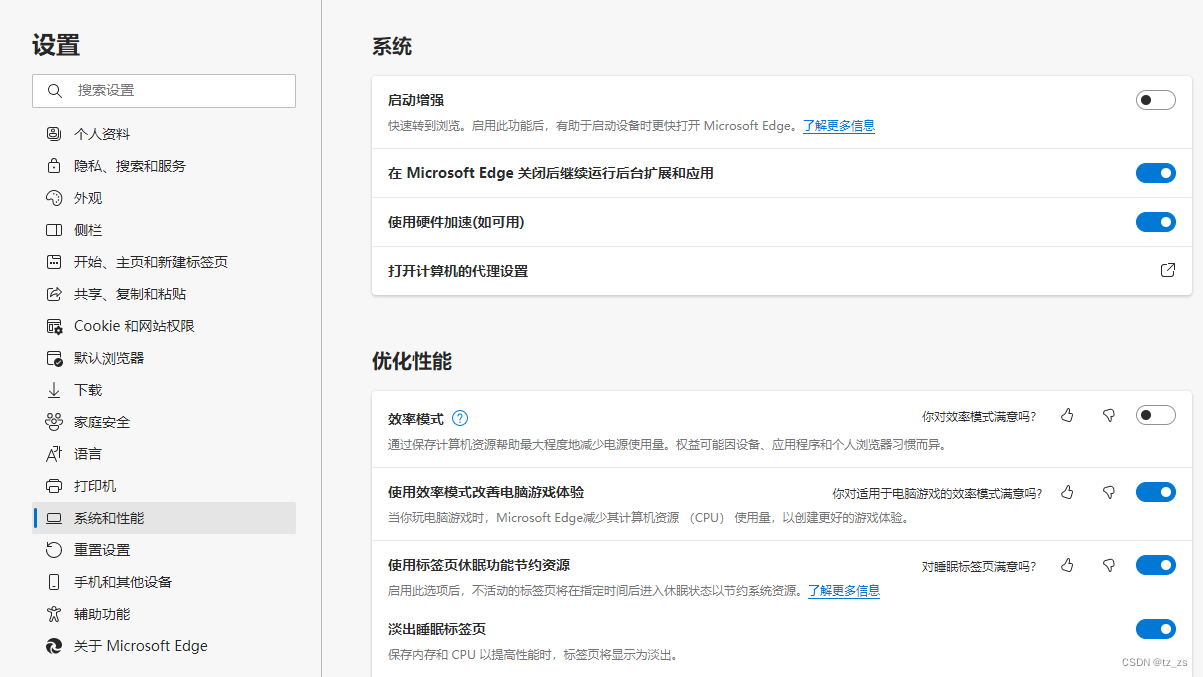Click the icon beside 开始、主页和新建标签页

(54, 262)
